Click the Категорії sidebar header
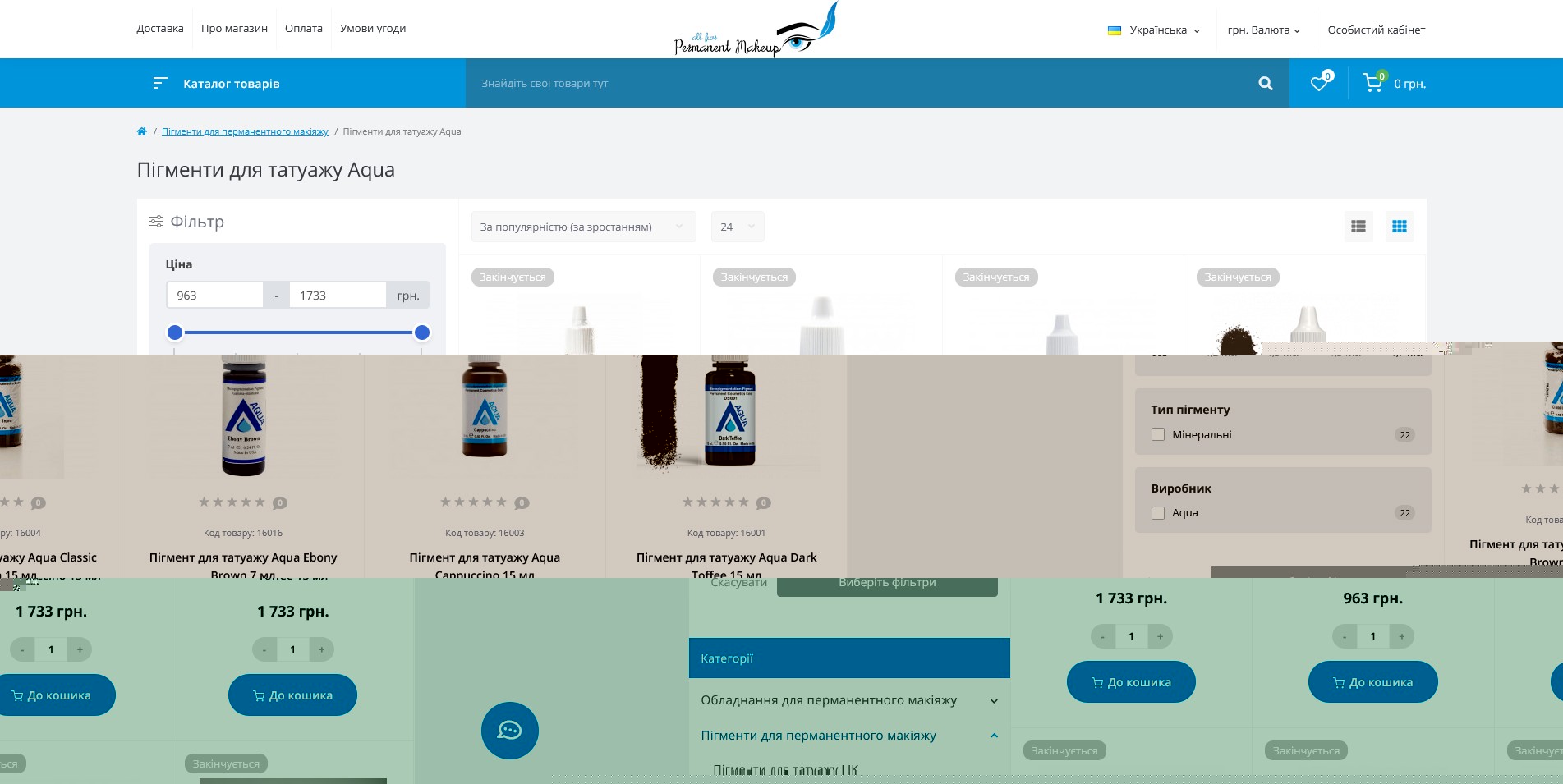This screenshot has width=1563, height=784. (x=849, y=658)
